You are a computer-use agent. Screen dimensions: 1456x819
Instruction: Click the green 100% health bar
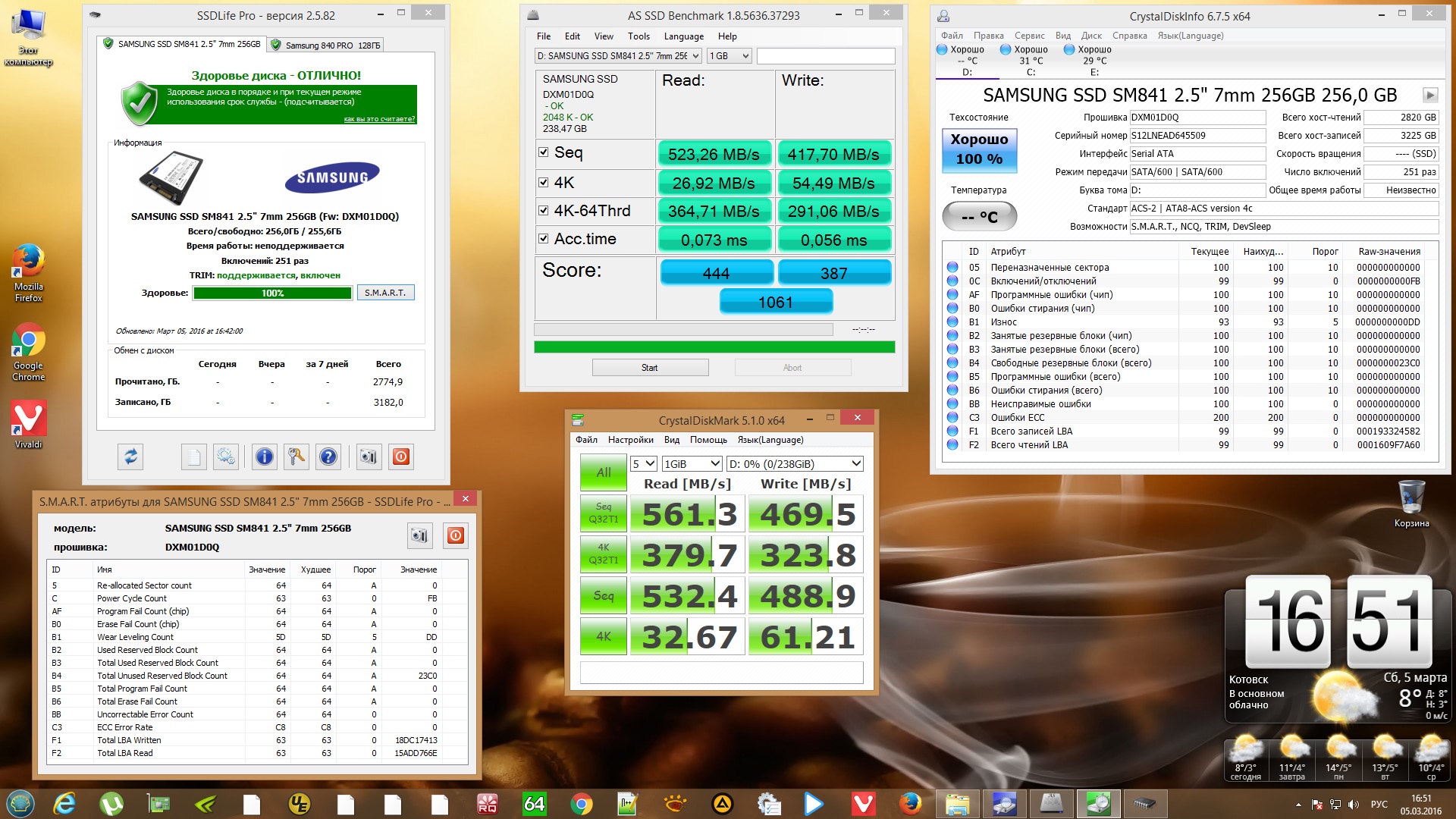click(272, 293)
